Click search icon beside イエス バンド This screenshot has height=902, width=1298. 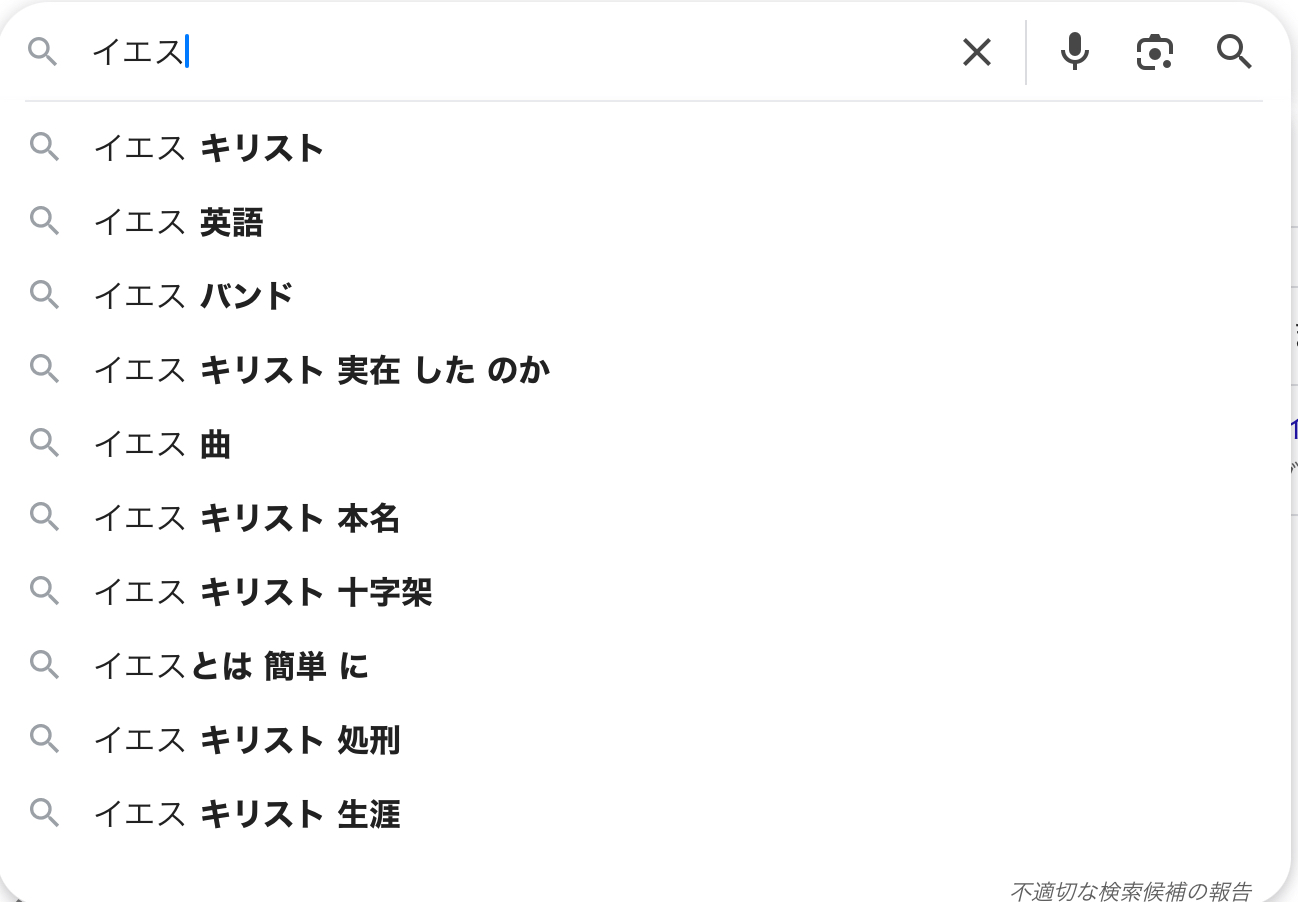[45, 295]
